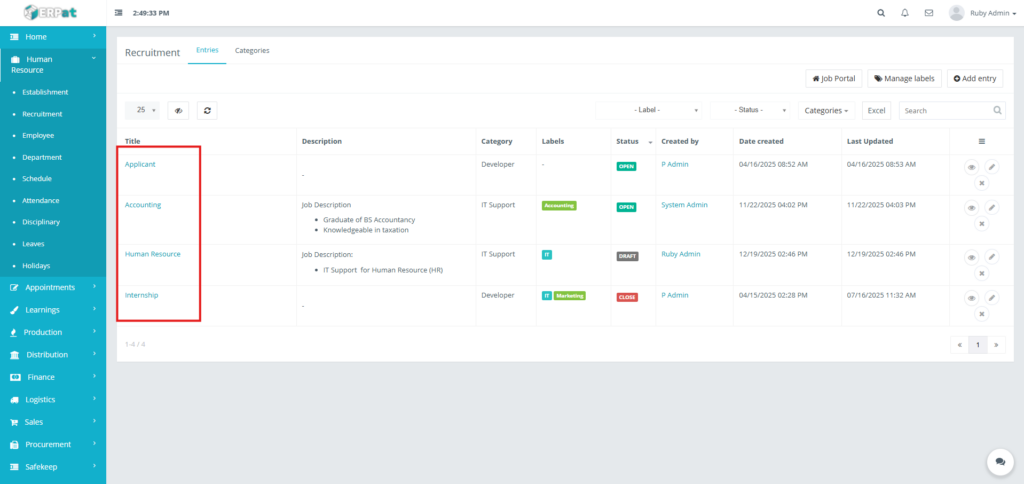Open the notifications bell icon
The height and width of the screenshot is (484, 1024).
pyautogui.click(x=905, y=13)
